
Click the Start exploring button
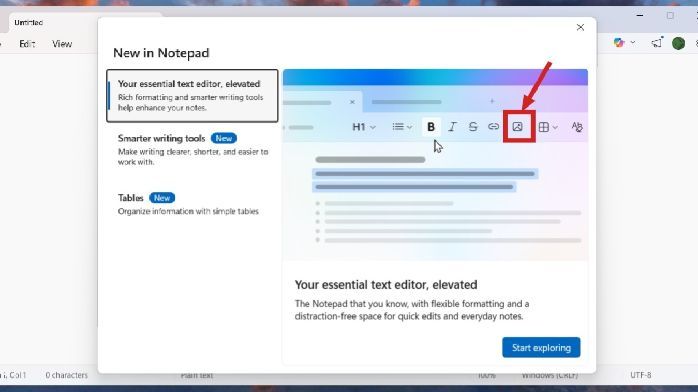pyautogui.click(x=541, y=348)
